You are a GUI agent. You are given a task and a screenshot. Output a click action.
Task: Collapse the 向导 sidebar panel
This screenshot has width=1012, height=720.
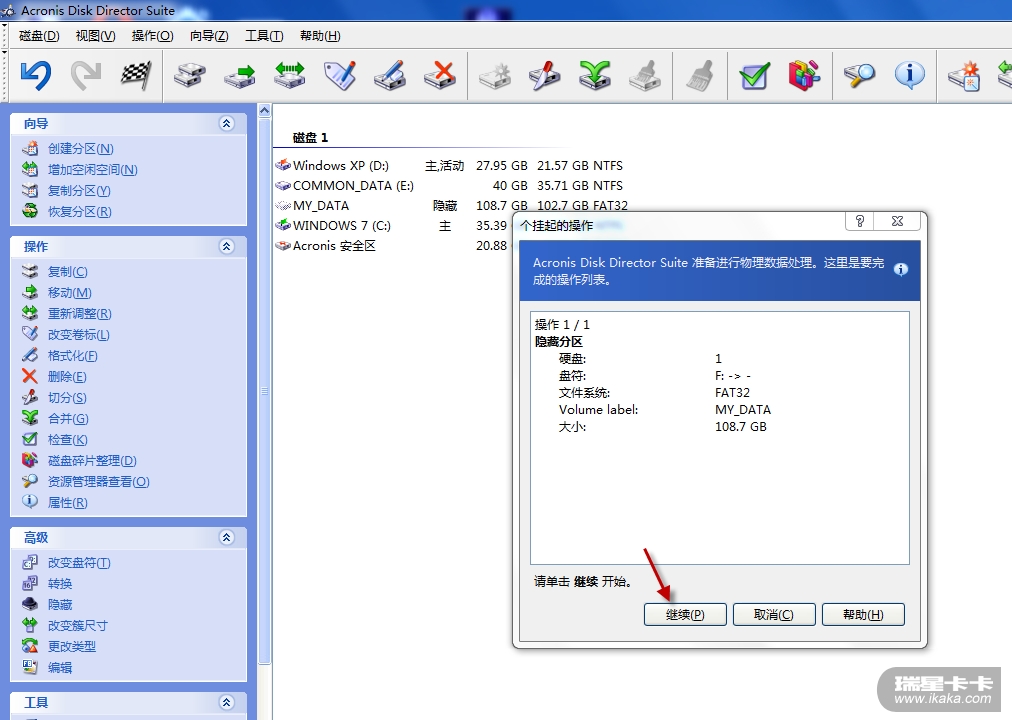[227, 123]
